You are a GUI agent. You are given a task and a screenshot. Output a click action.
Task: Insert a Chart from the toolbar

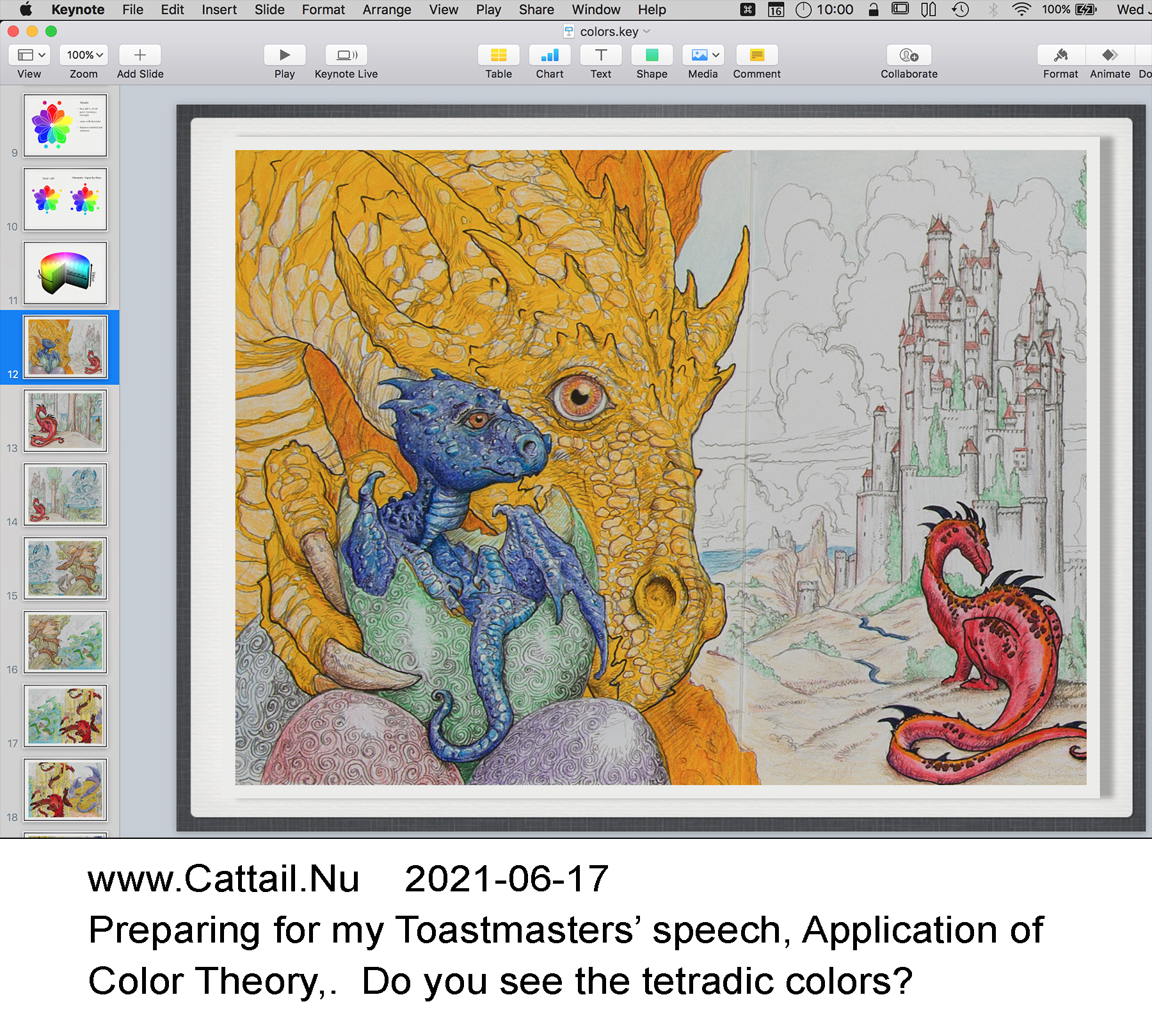(x=550, y=55)
